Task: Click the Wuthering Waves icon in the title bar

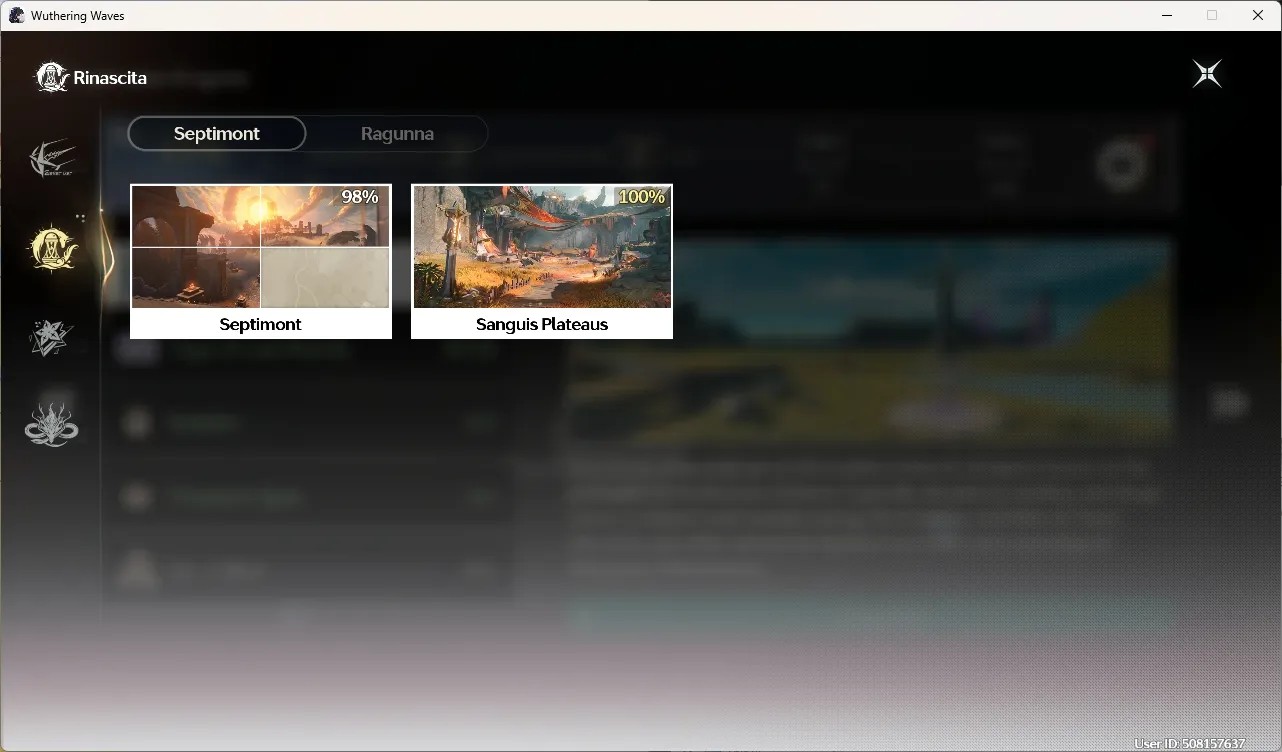Action: tap(16, 15)
